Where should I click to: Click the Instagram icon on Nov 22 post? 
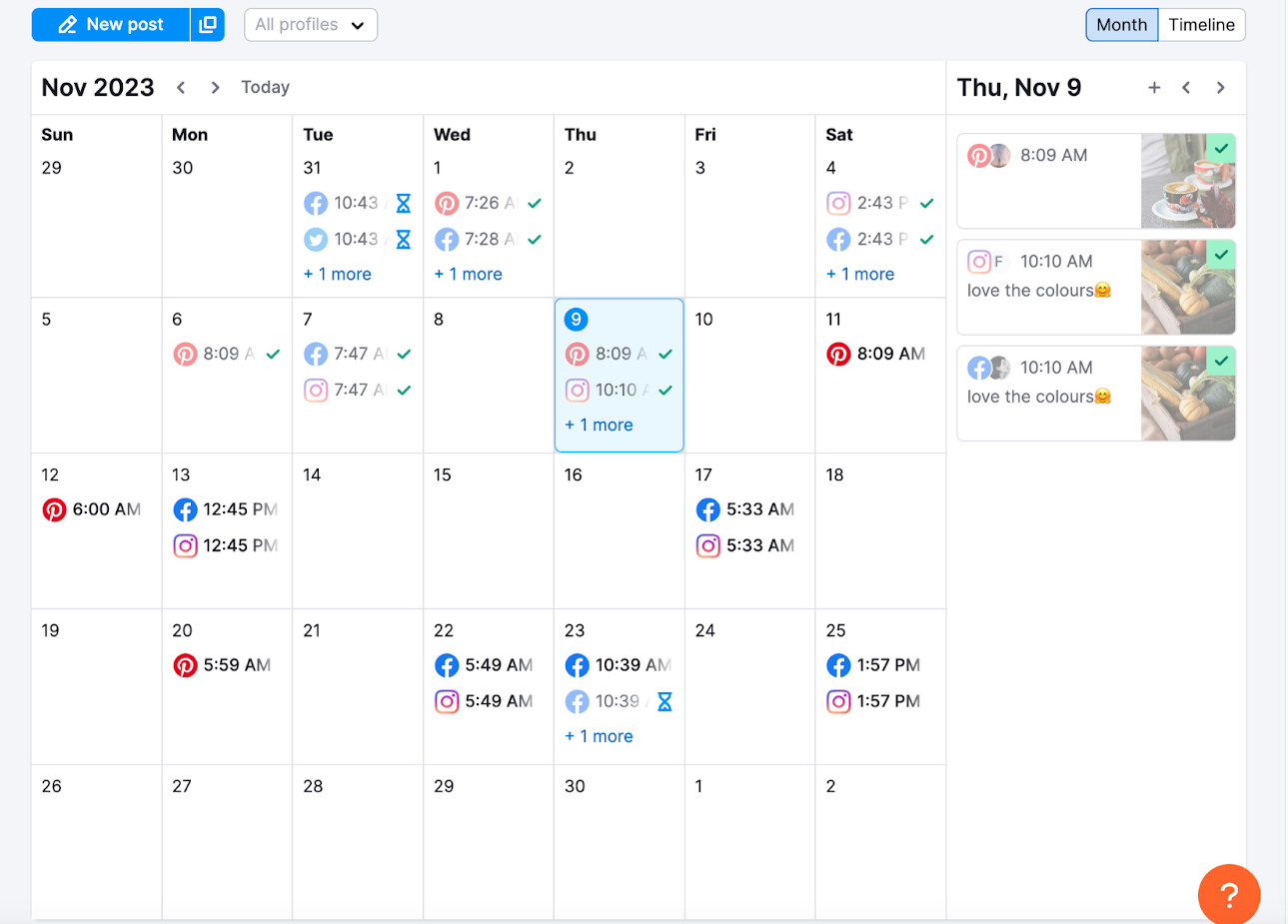pos(447,701)
